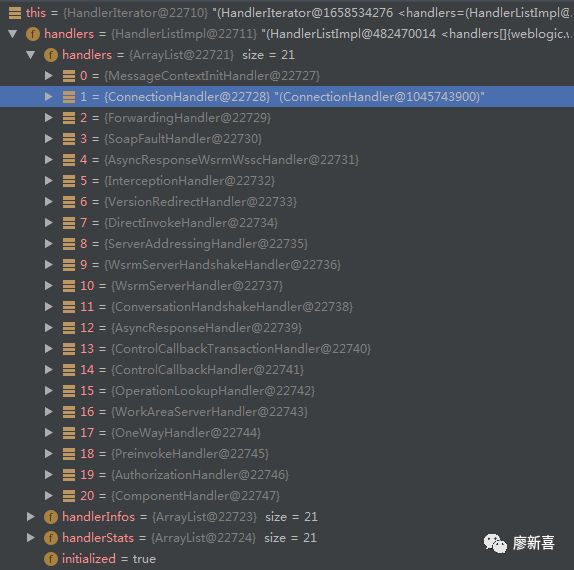The width and height of the screenshot is (574, 570).
Task: Click the object icon beside 'this'
Action: [15, 13]
